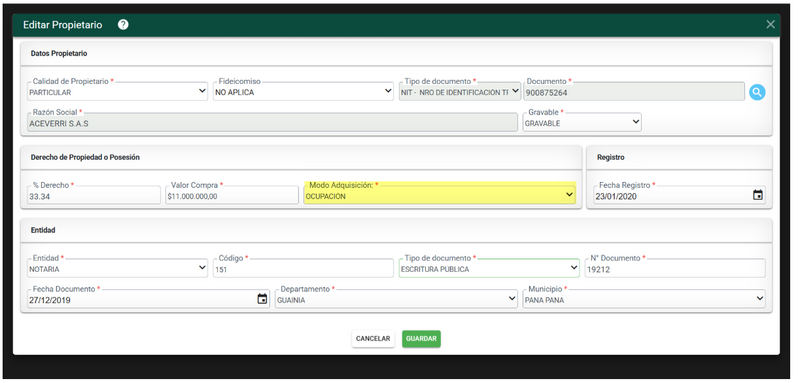800x383 pixels.
Task: Expand the Municipio PANA PANA dropdown
Action: [x=644, y=299]
